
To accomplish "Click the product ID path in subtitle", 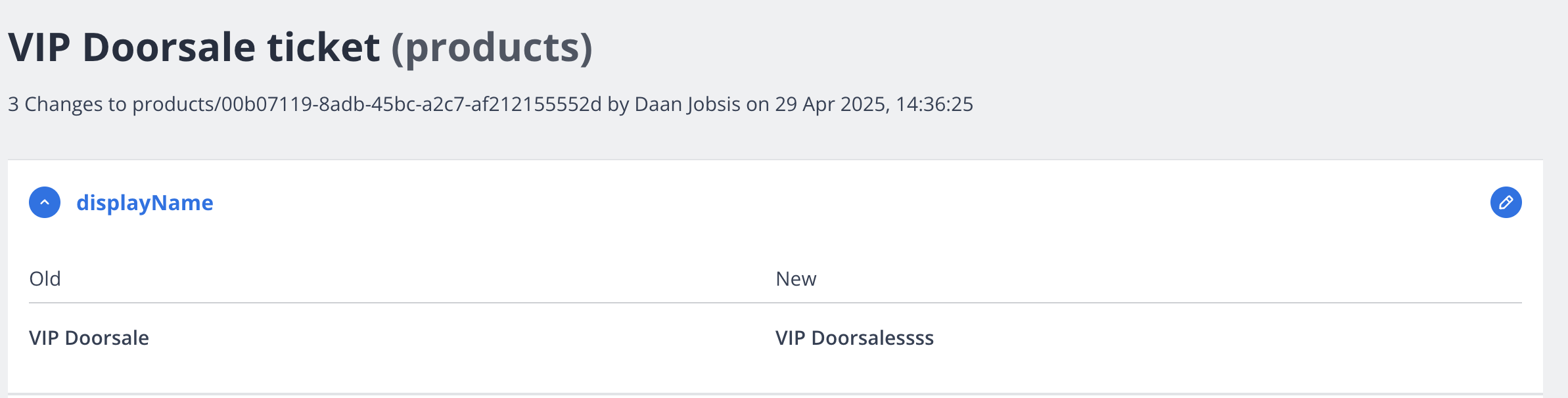I will pyautogui.click(x=367, y=104).
